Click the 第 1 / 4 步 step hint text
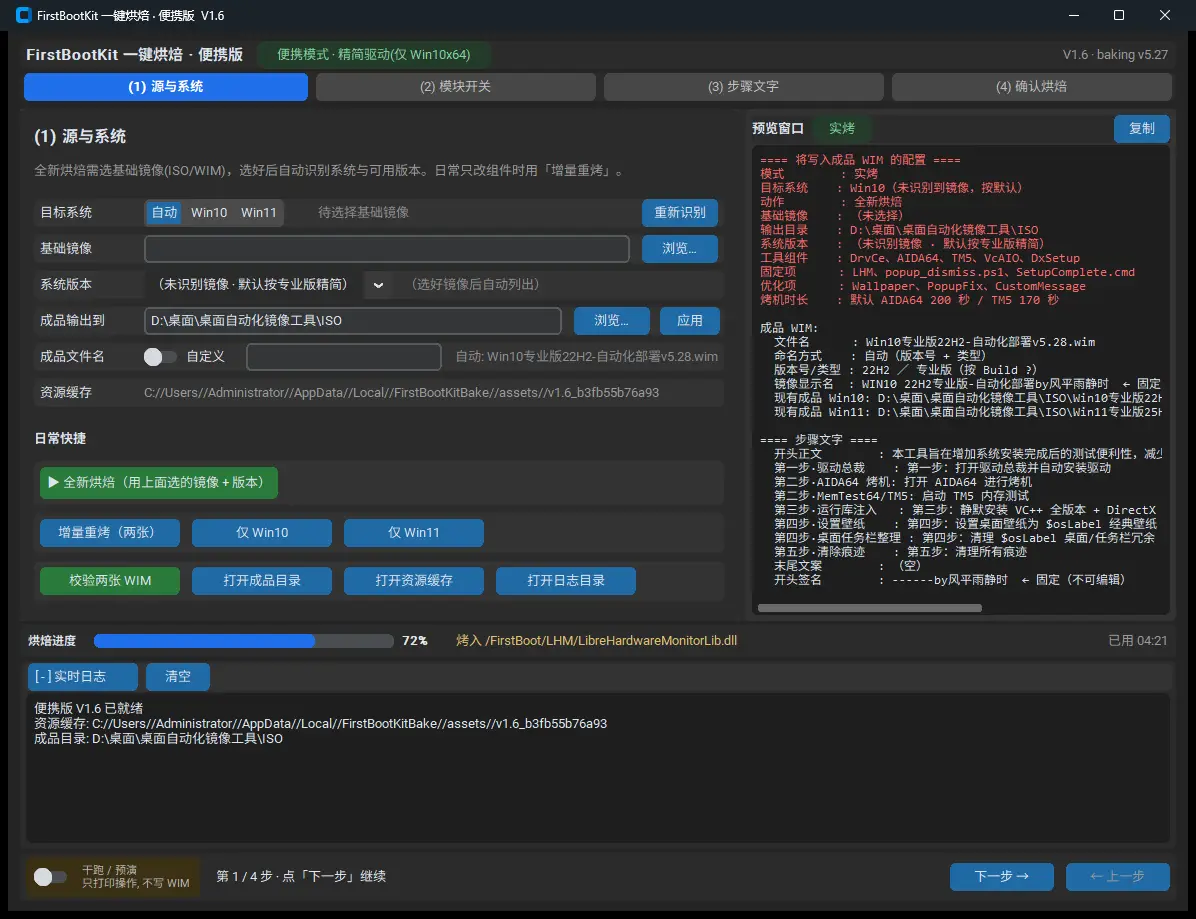This screenshot has width=1196, height=919. [x=301, y=876]
